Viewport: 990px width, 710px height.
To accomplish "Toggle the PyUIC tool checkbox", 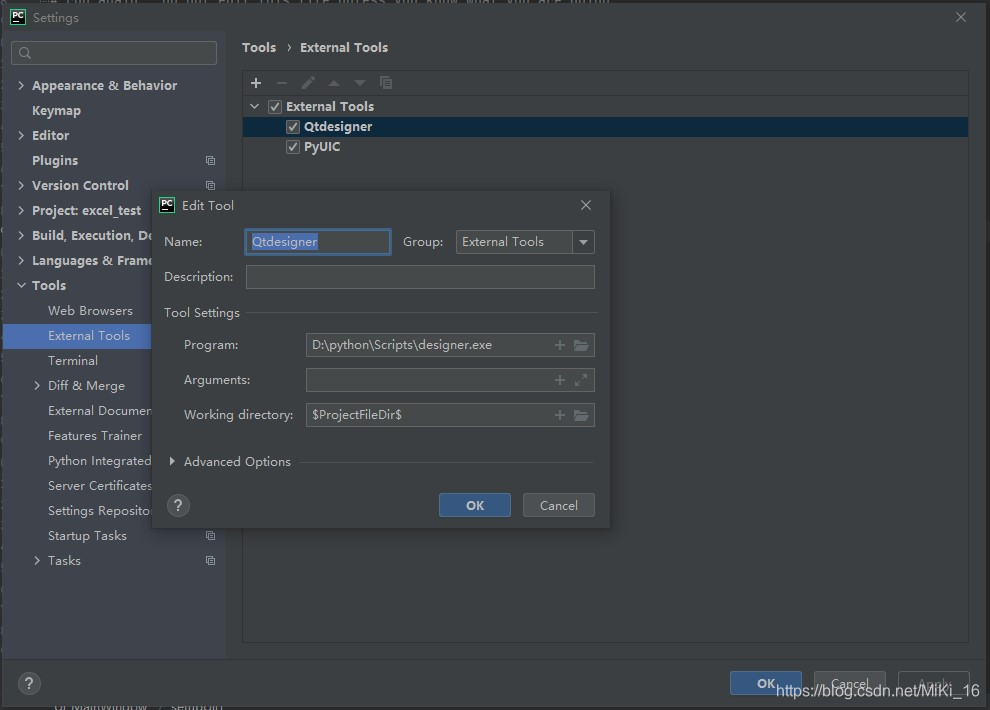I will [292, 147].
